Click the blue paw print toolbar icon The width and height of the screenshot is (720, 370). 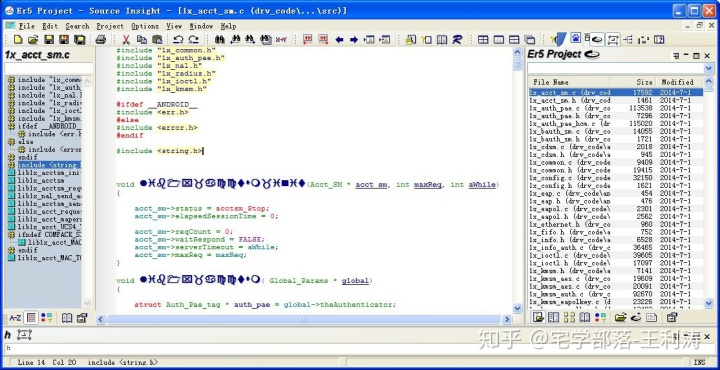[575, 37]
